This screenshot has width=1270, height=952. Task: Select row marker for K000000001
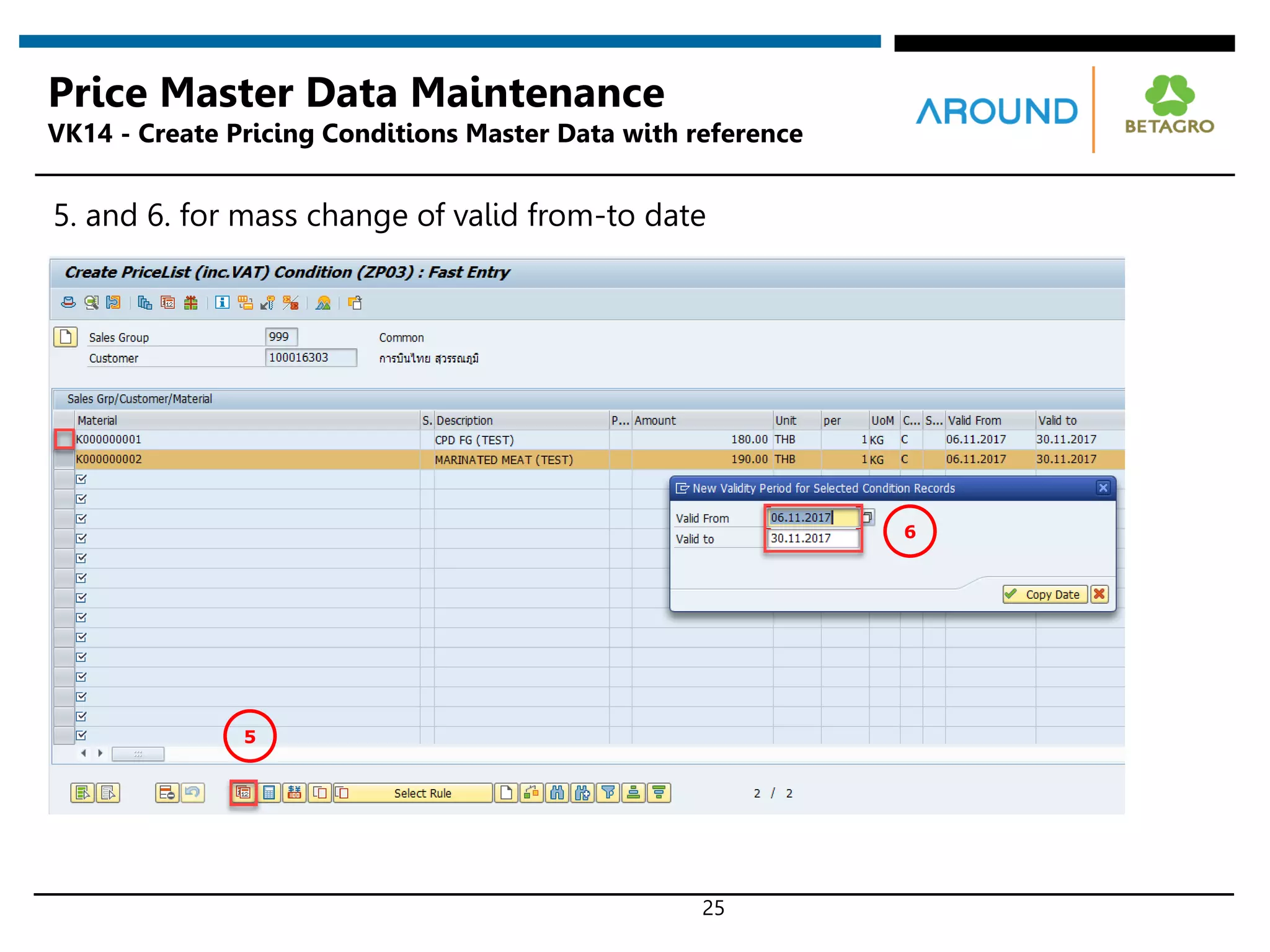coord(64,439)
